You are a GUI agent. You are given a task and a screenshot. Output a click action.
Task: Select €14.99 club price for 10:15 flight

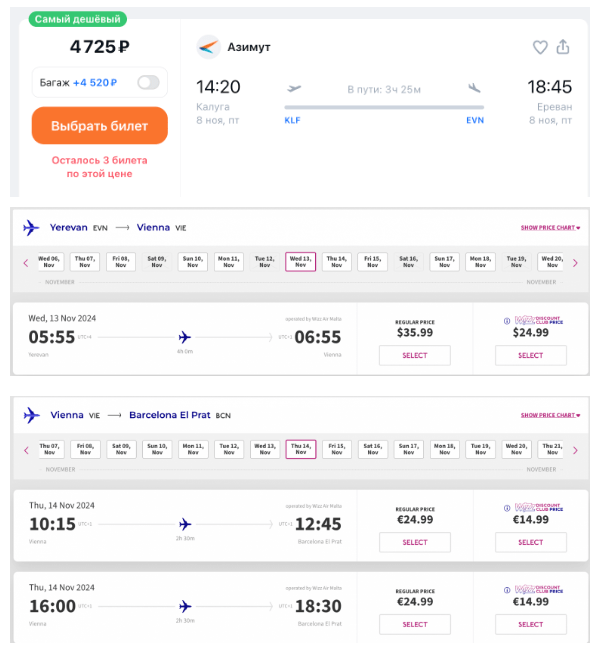pos(530,542)
